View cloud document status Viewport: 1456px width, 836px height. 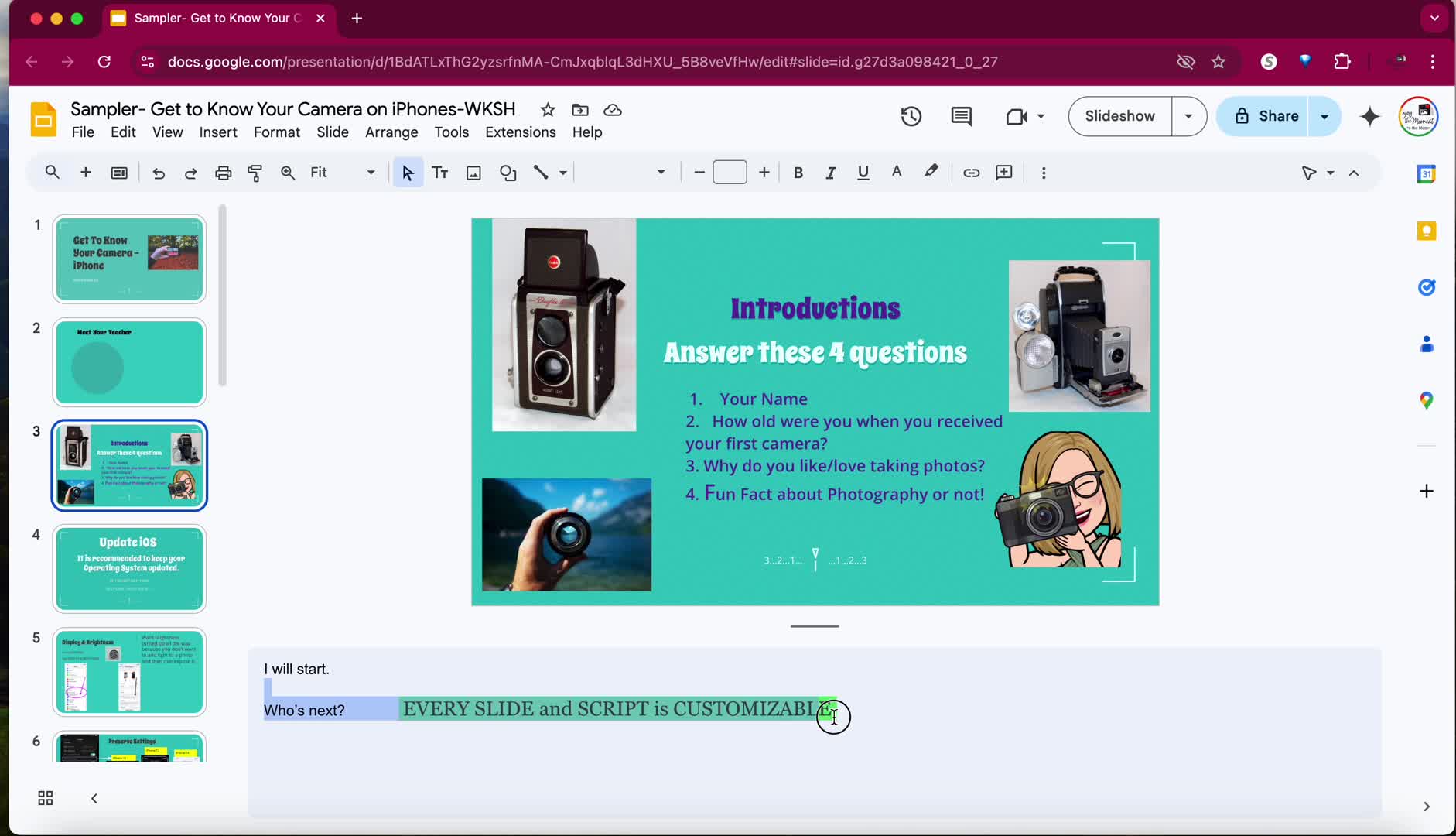[613, 110]
